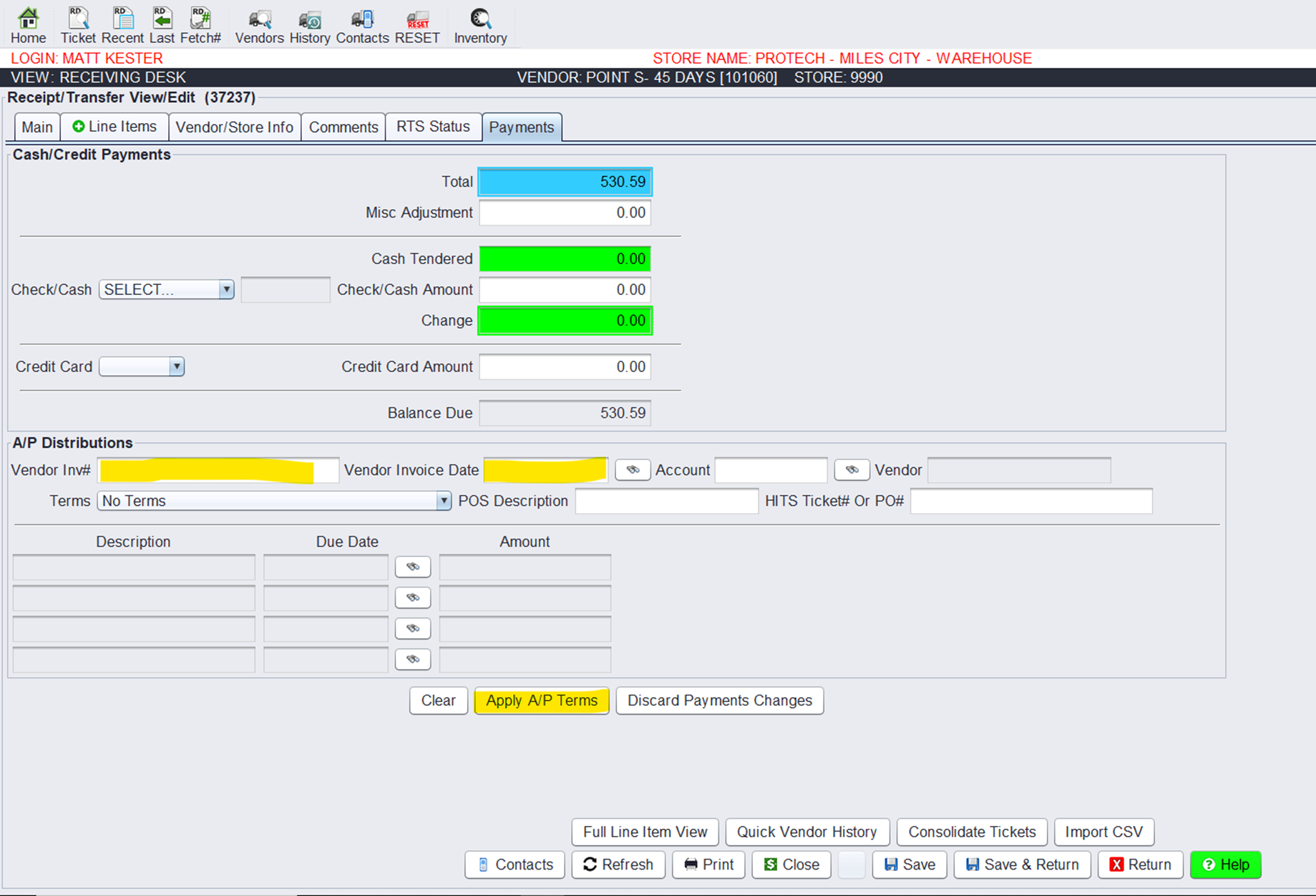Click the Discard Payments Changes button
The image size is (1316, 896).
[x=719, y=701]
